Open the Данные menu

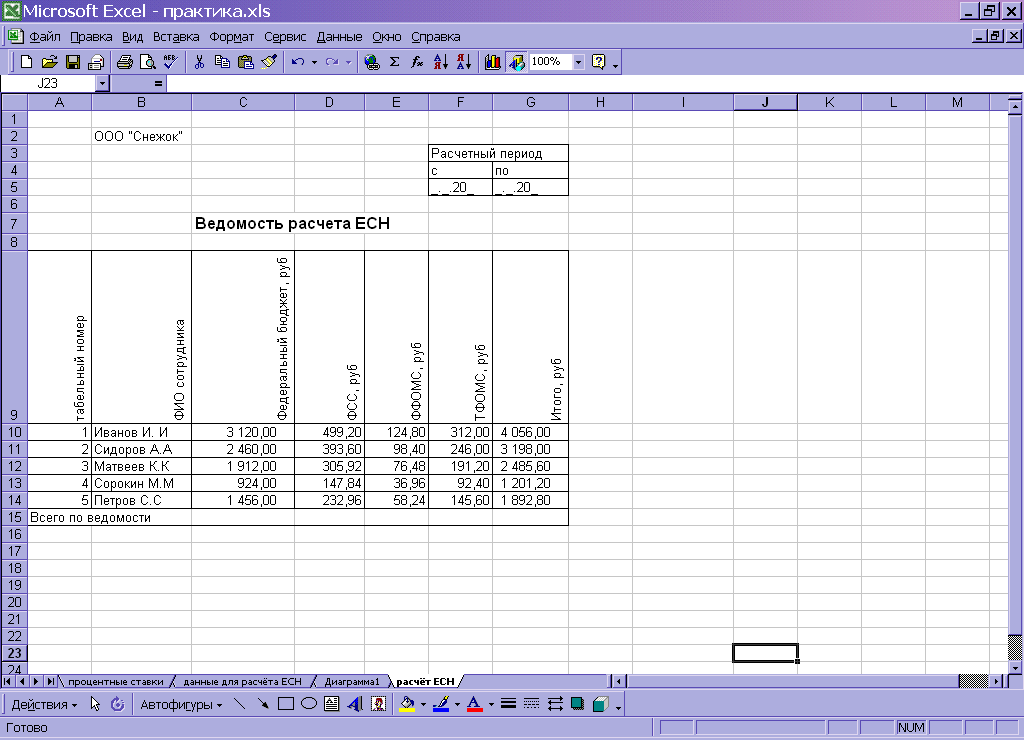tap(339, 37)
